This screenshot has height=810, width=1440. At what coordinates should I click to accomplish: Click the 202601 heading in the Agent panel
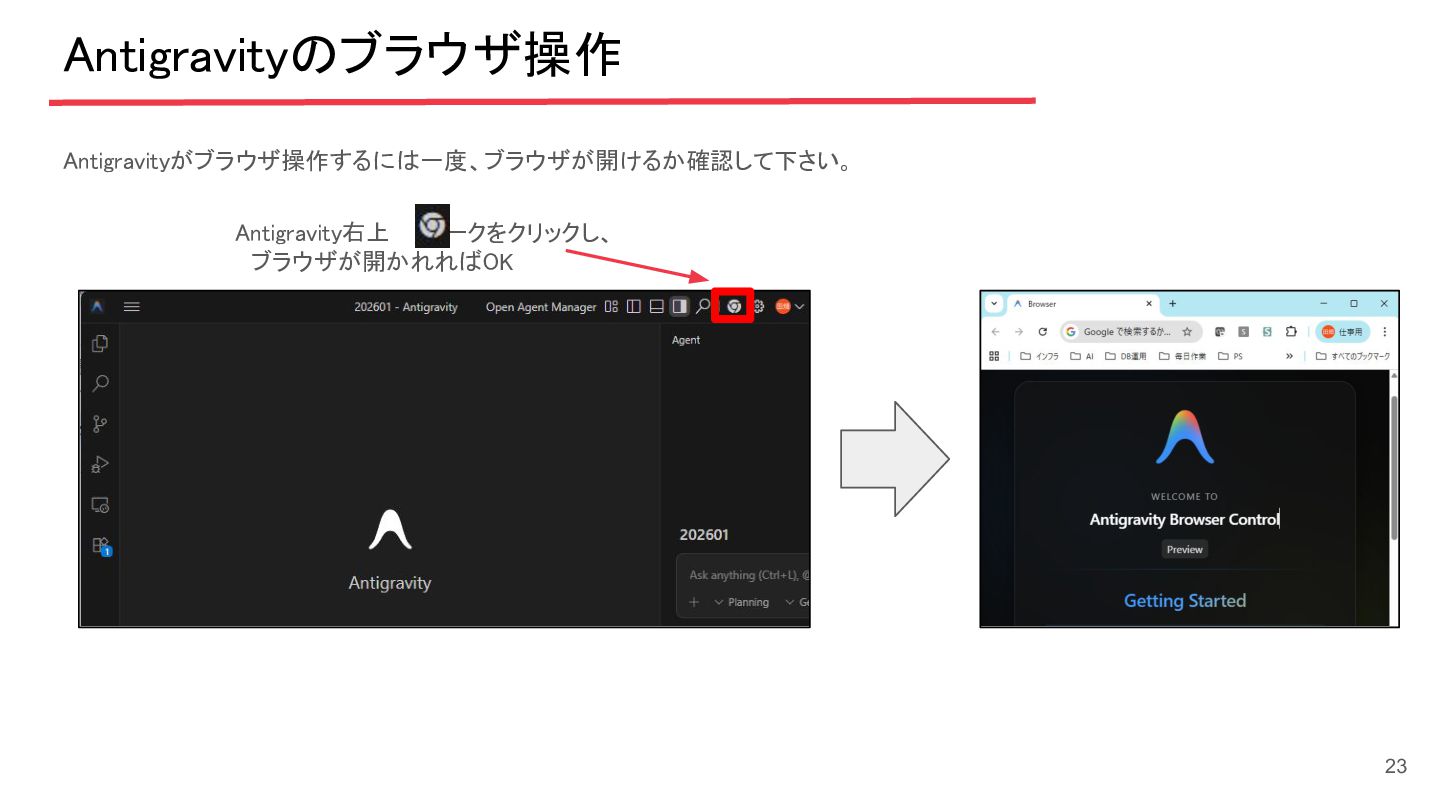coord(704,535)
